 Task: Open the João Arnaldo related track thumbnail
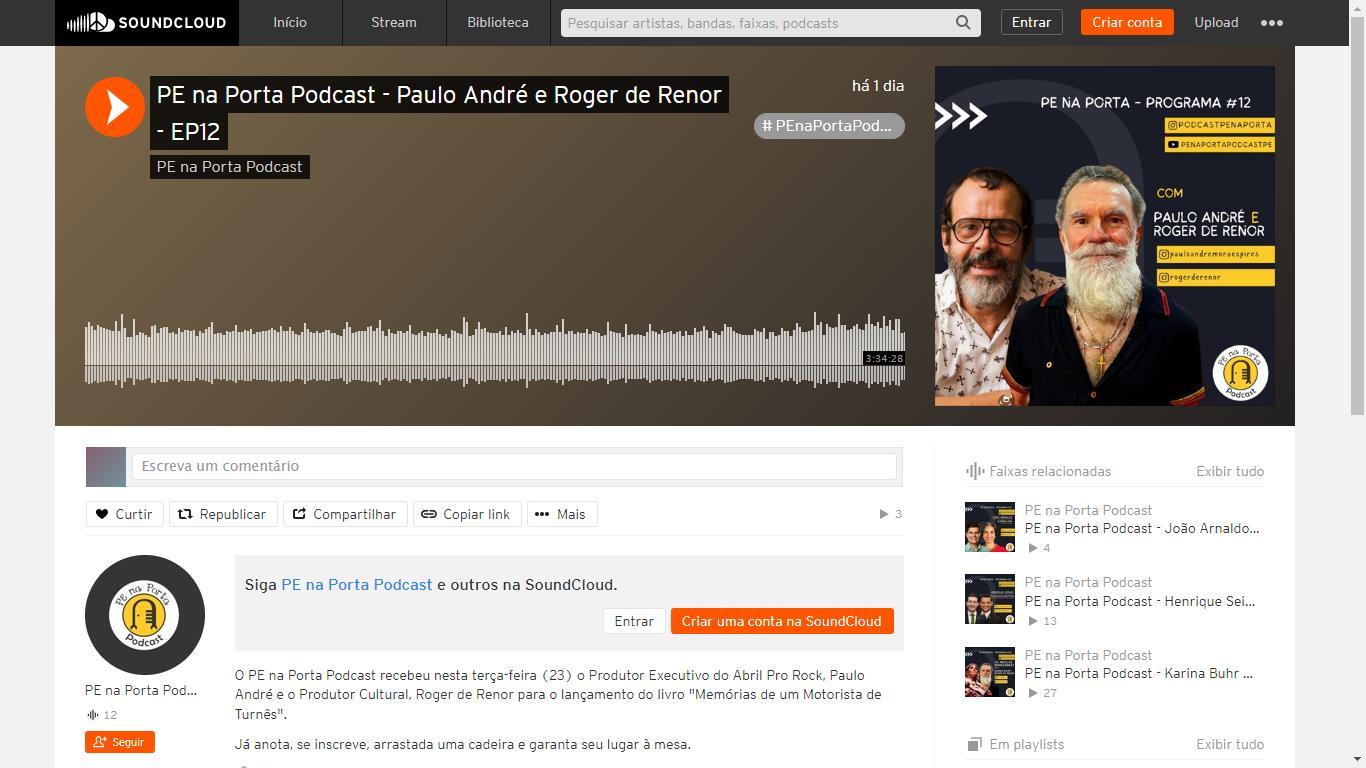[x=990, y=527]
